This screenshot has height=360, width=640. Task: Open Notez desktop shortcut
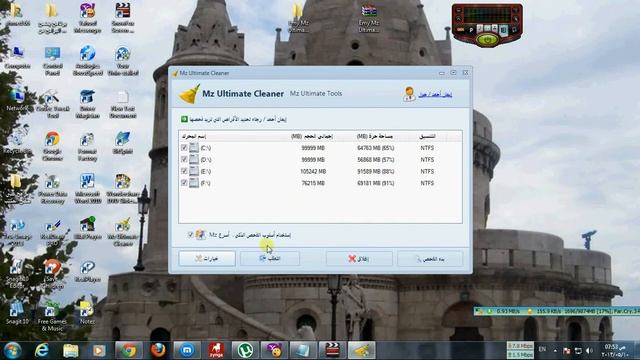87,313
